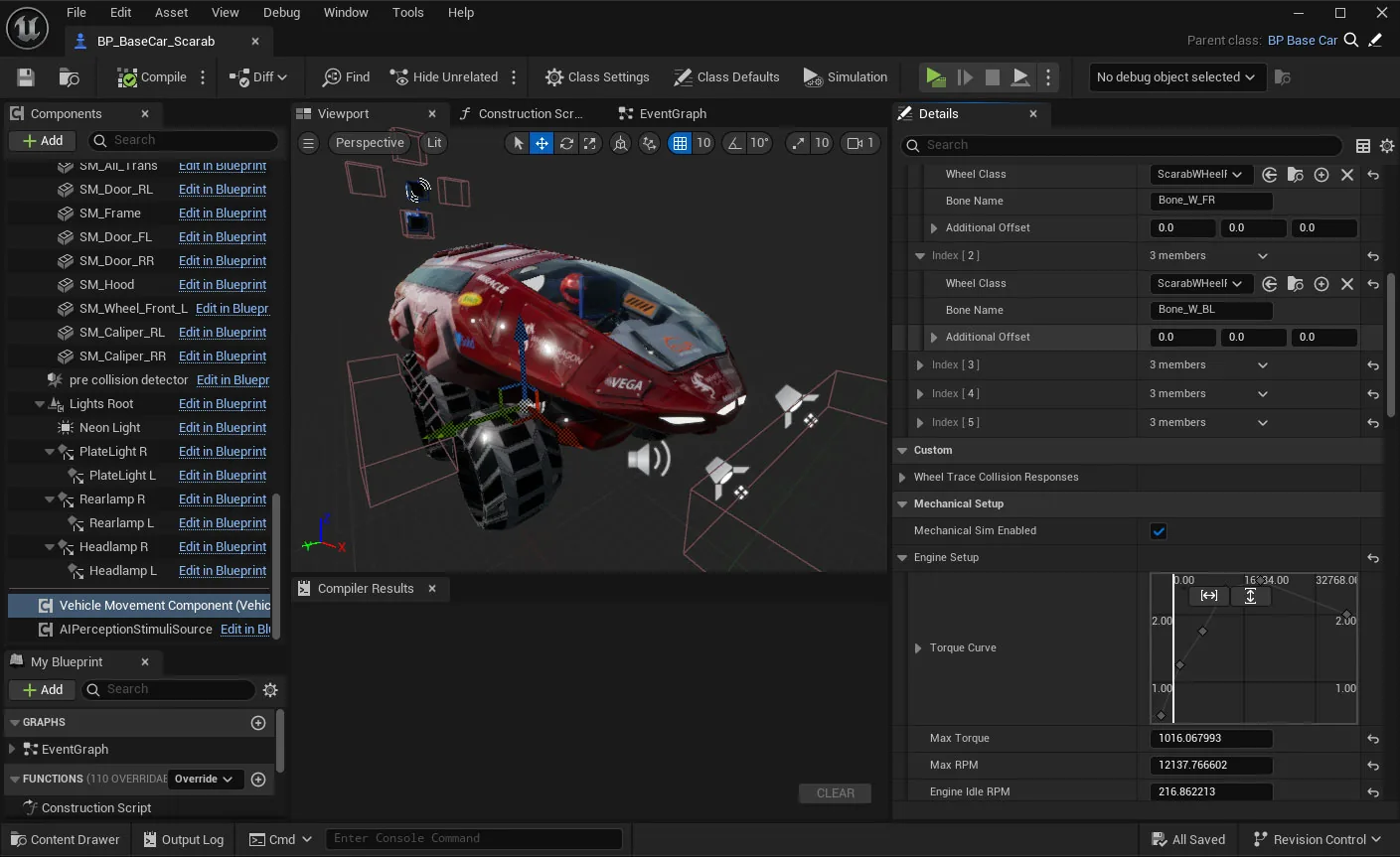Image resolution: width=1400 pixels, height=857 pixels.
Task: Fit torque curve horizontally
Action: coord(1209,596)
